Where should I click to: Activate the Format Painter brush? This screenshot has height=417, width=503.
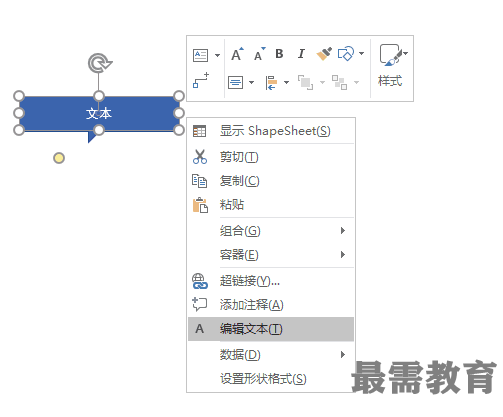[x=324, y=54]
